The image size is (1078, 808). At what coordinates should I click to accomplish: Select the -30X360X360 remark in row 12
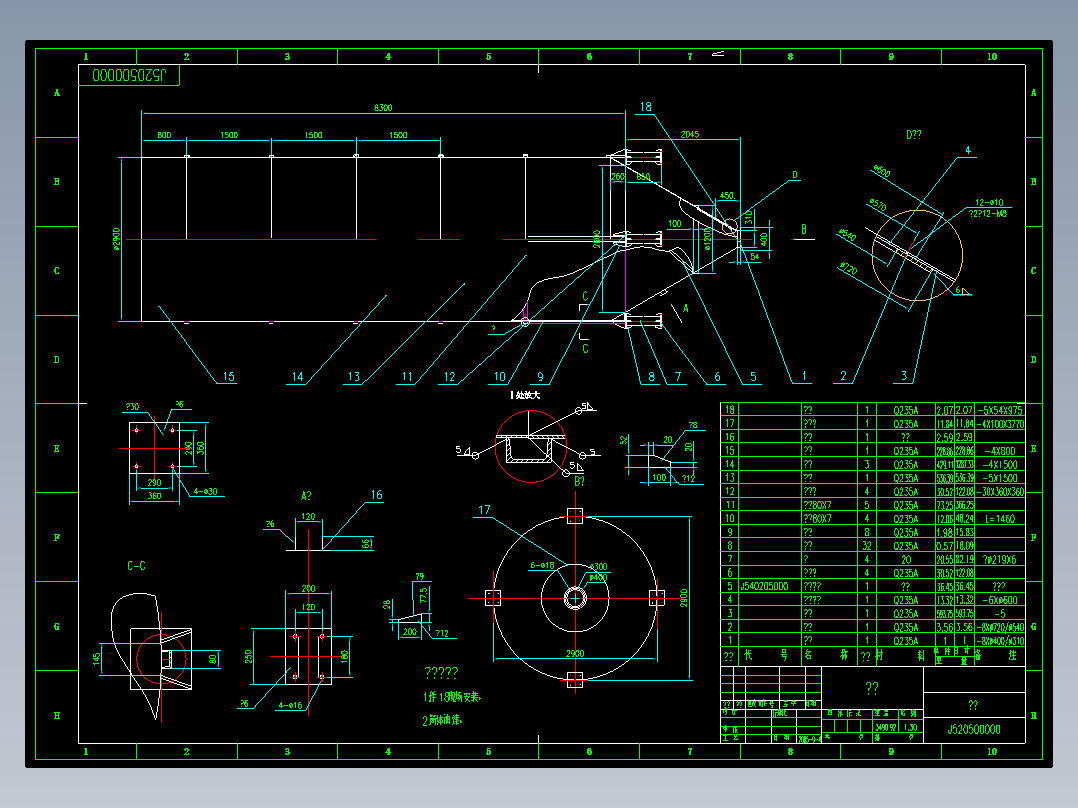coord(1000,492)
